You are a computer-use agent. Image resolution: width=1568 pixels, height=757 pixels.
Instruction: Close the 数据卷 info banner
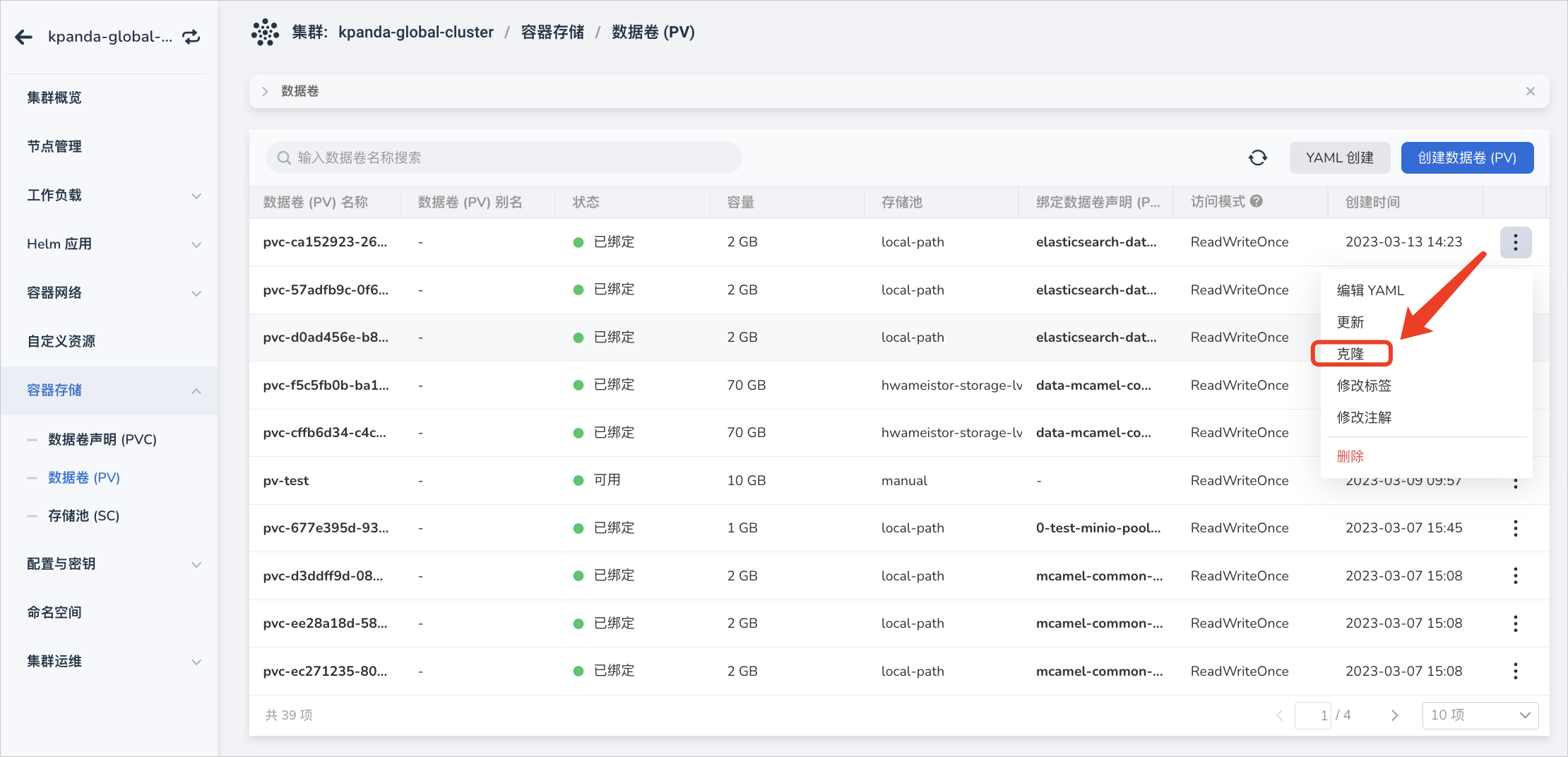pyautogui.click(x=1531, y=91)
